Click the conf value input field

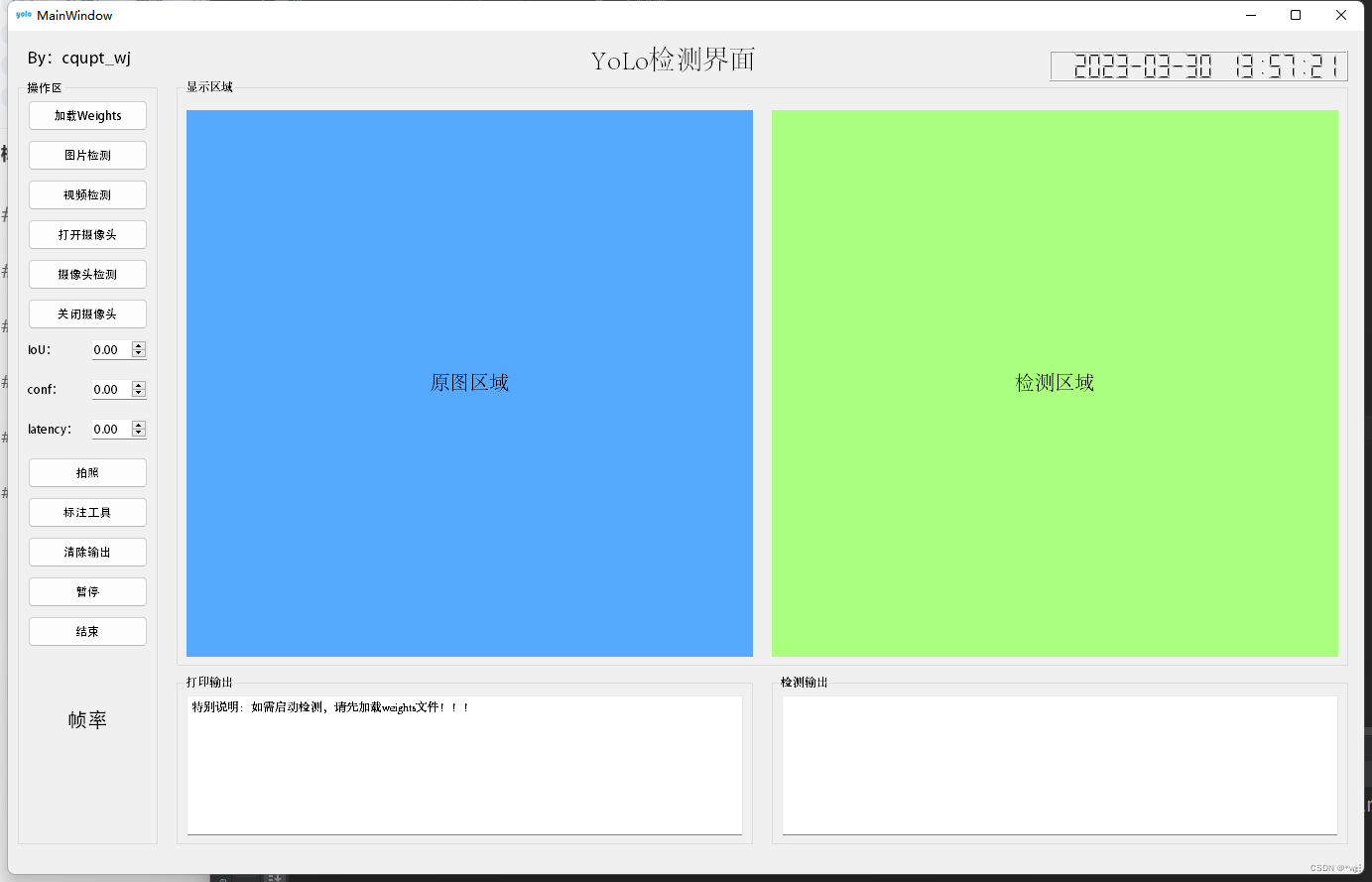[112, 390]
